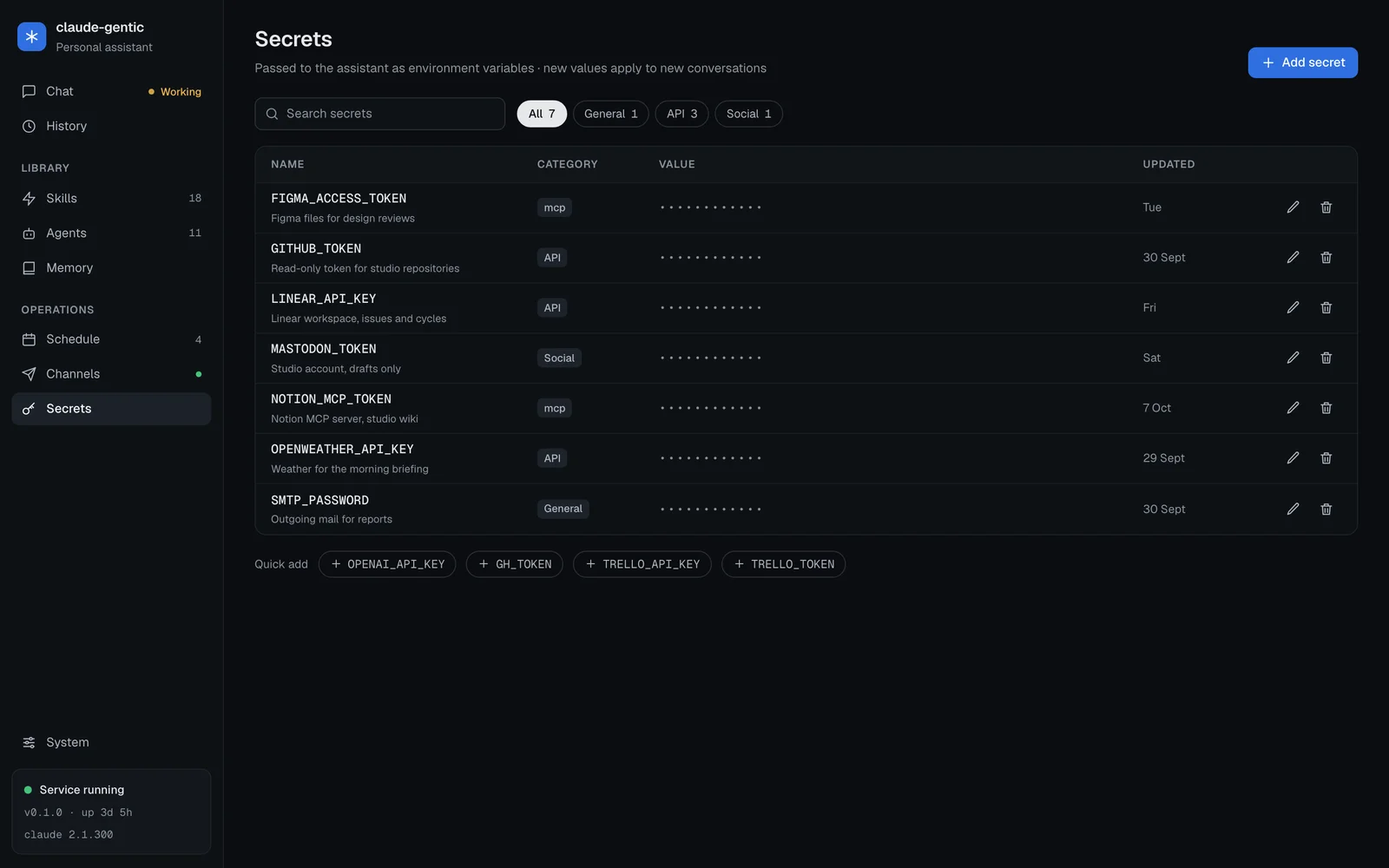
Task: Edit the NOTION_MCP_TOKEN secret
Action: (1293, 408)
